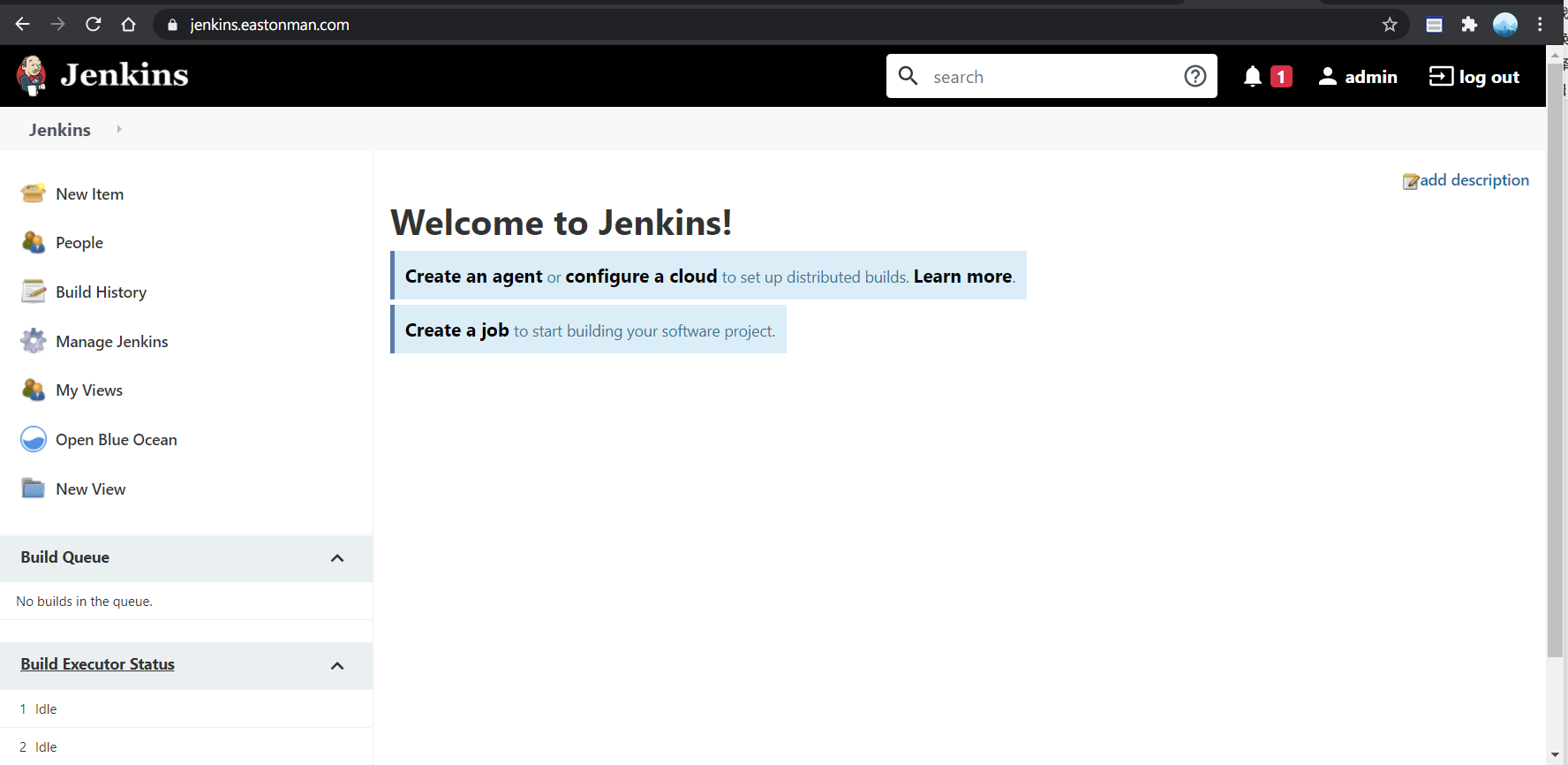Open the Manage Jenkins gear icon
Screen dimensions: 1568x765
pyautogui.click(x=33, y=341)
